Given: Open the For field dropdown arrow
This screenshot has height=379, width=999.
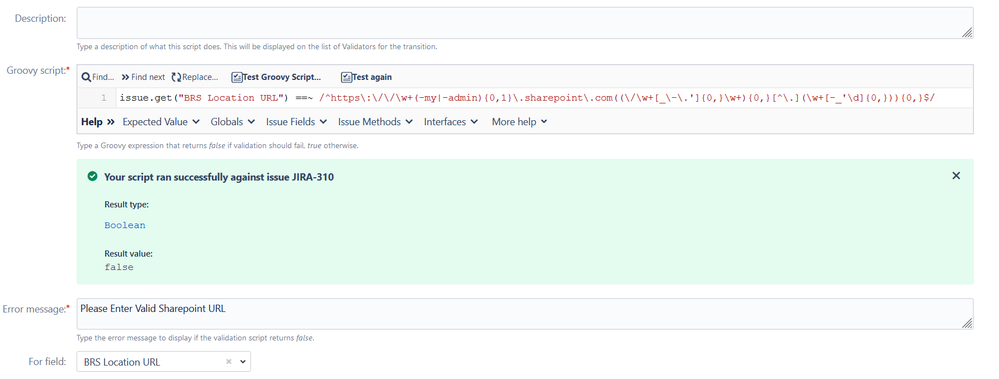Looking at the screenshot, I should coord(243,362).
